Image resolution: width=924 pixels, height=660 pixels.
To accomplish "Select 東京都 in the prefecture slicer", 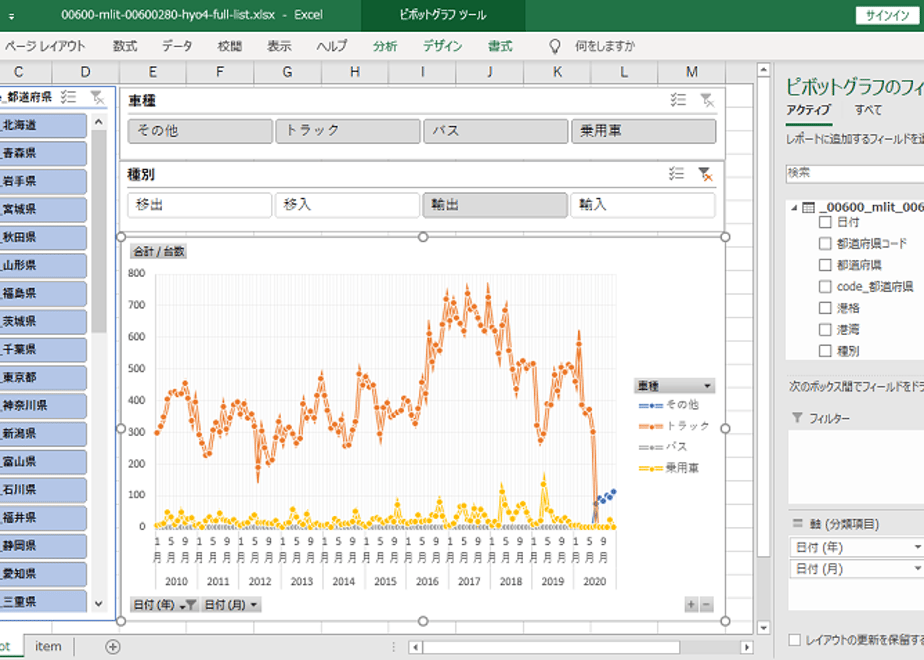I will click(42, 378).
